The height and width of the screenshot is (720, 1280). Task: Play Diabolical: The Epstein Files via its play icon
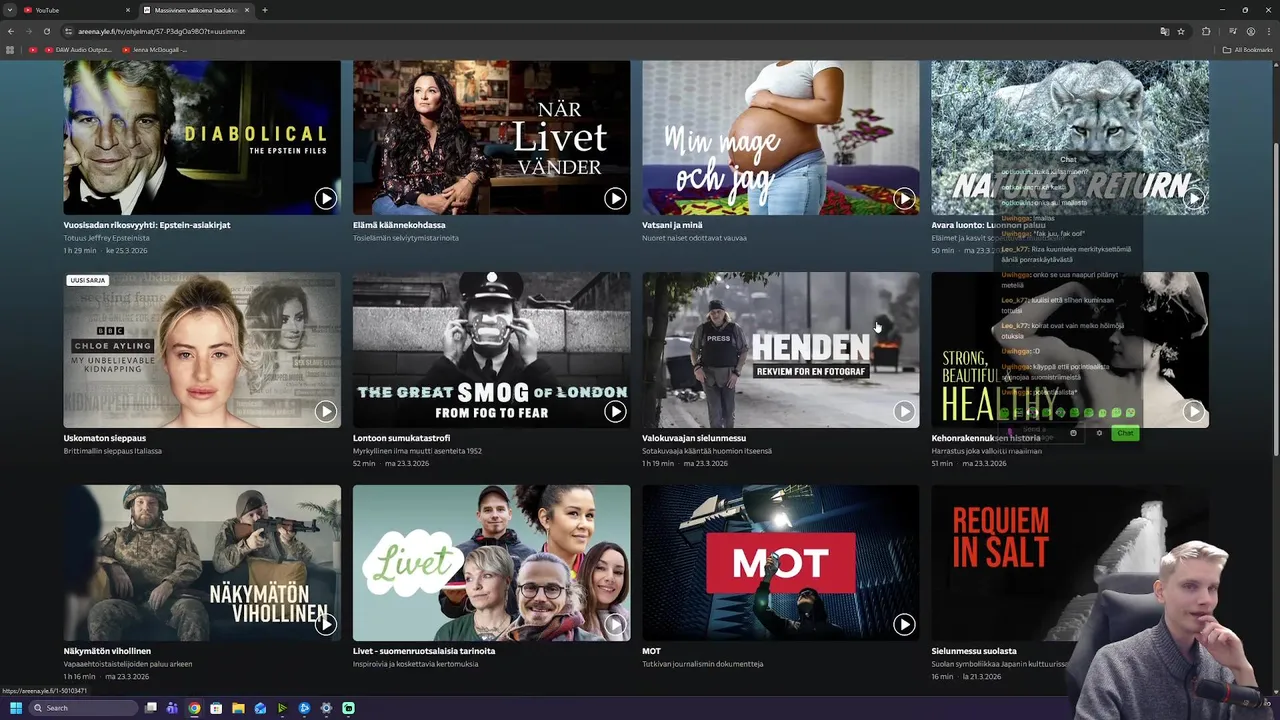coord(325,198)
